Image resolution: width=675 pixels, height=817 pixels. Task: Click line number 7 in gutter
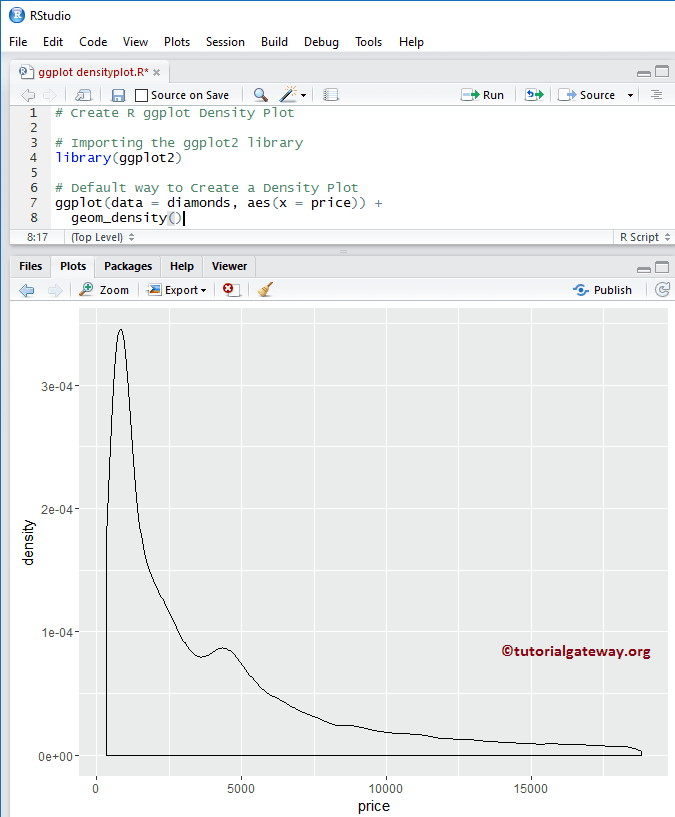click(x=34, y=203)
